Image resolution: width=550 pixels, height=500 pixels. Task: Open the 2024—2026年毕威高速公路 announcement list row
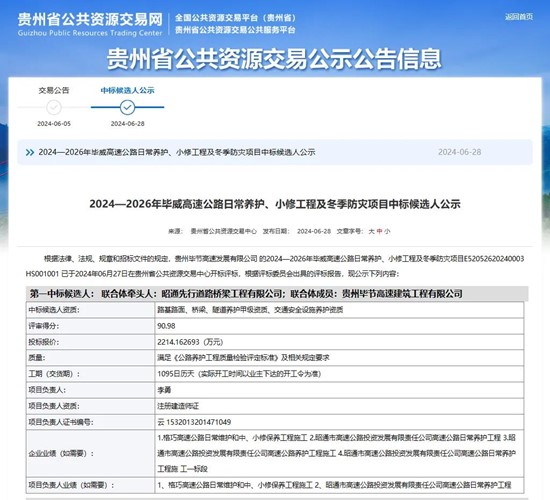pos(275,152)
